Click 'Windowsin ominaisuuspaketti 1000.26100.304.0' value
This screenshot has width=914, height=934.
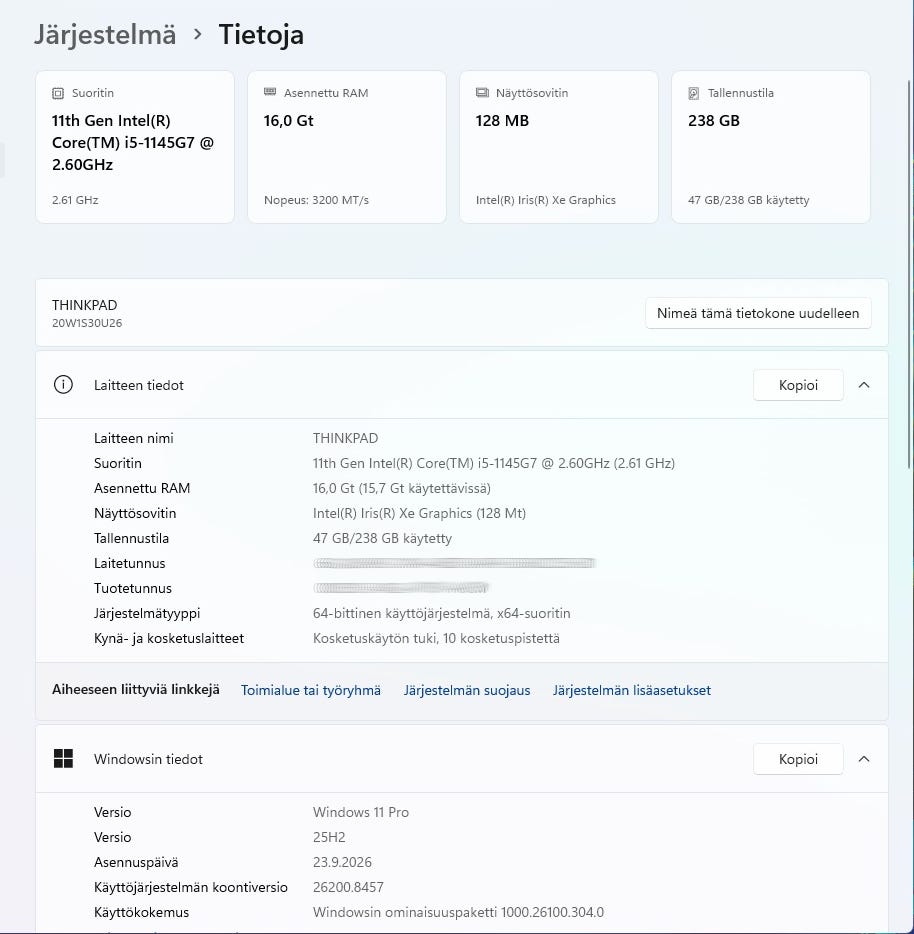458,913
